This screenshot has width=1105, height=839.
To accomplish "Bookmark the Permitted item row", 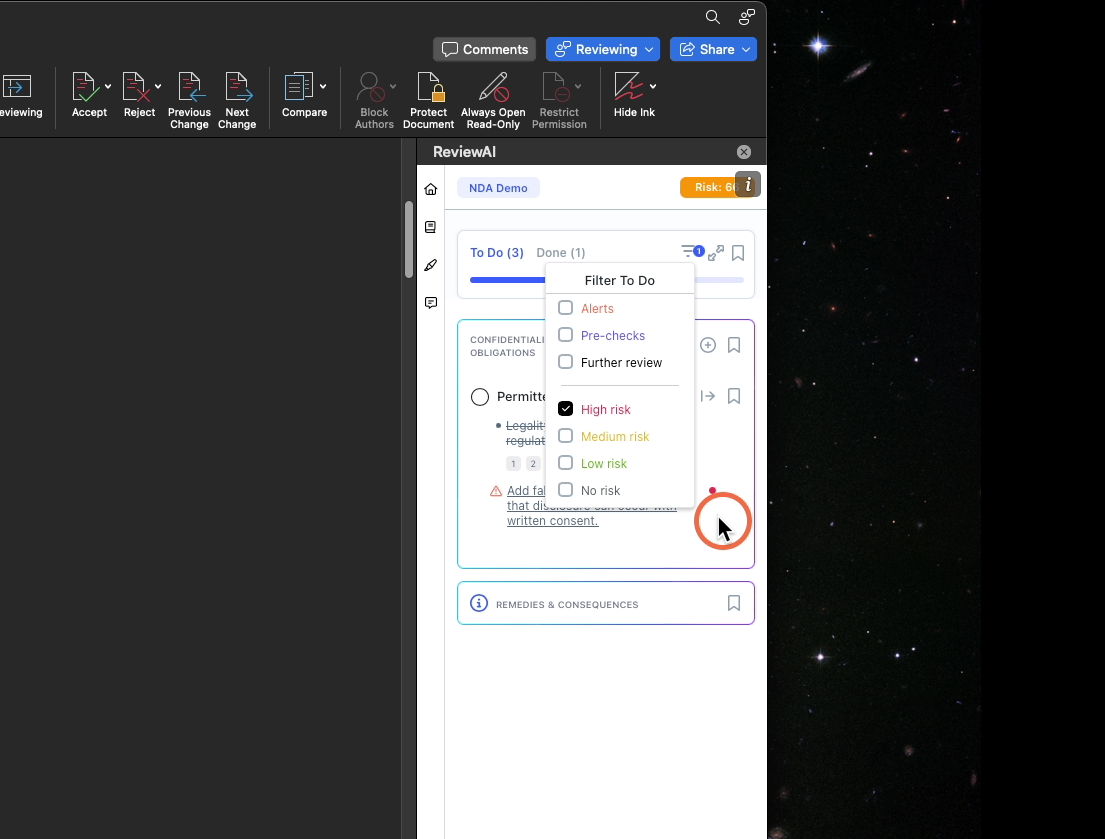I will tap(734, 397).
